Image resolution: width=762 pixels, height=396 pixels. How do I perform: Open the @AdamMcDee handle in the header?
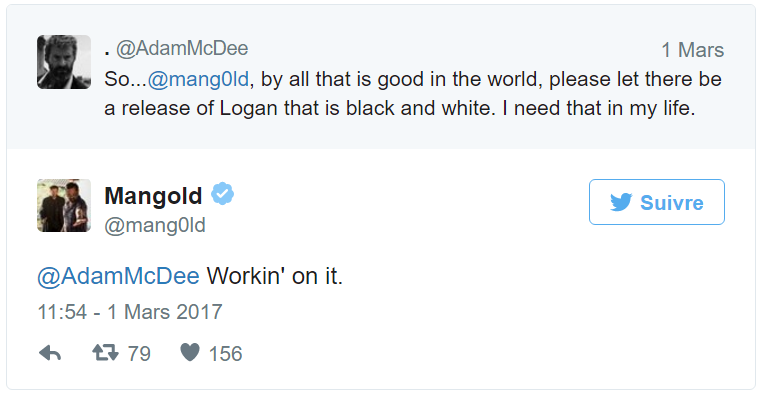tap(182, 49)
